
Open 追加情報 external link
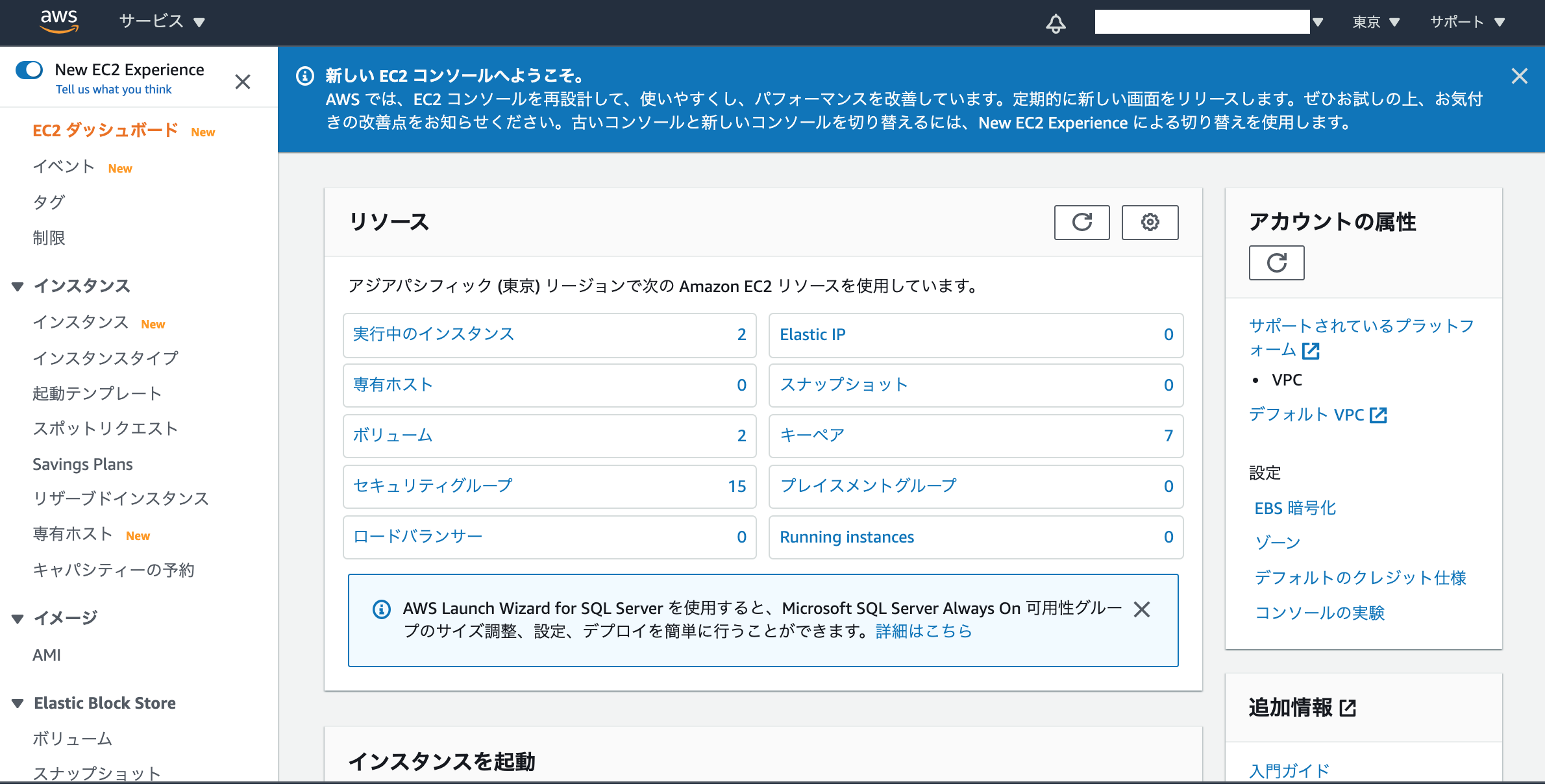1349,707
